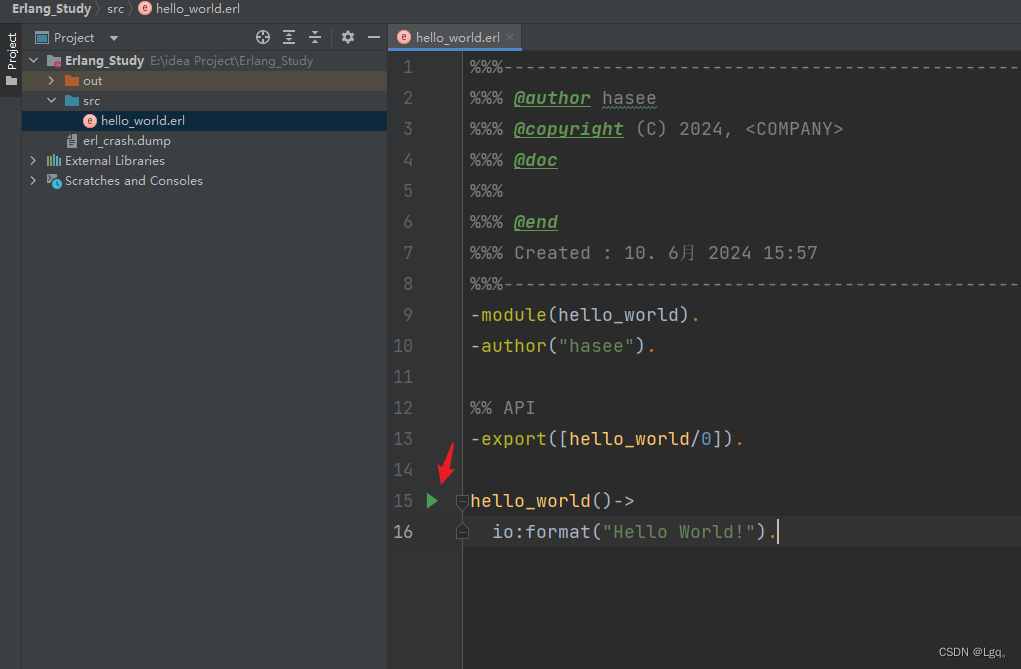Click the Project stripe button on left edge

10,50
